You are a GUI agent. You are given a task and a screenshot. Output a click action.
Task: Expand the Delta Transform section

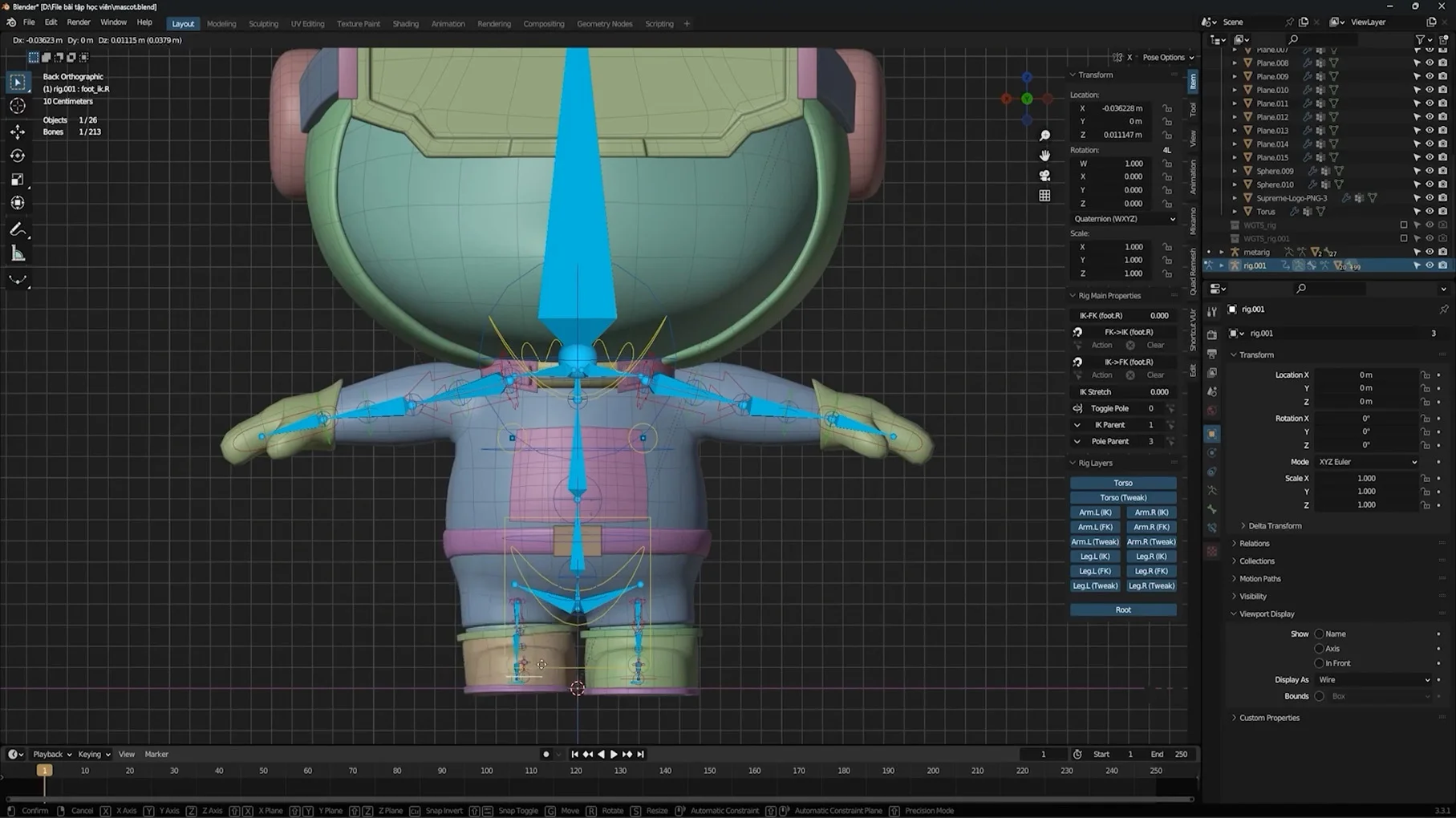tap(1275, 526)
